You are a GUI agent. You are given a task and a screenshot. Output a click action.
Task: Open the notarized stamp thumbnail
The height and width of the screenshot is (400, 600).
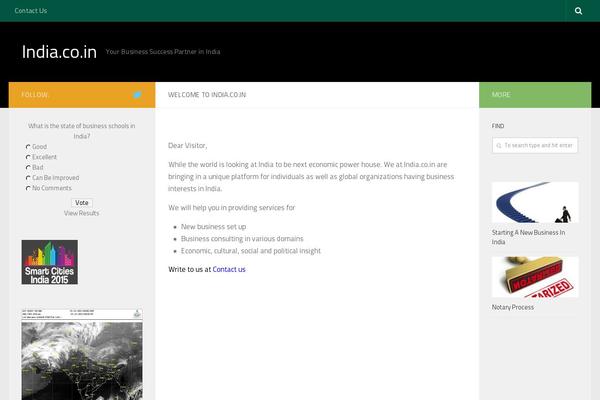[x=535, y=277]
